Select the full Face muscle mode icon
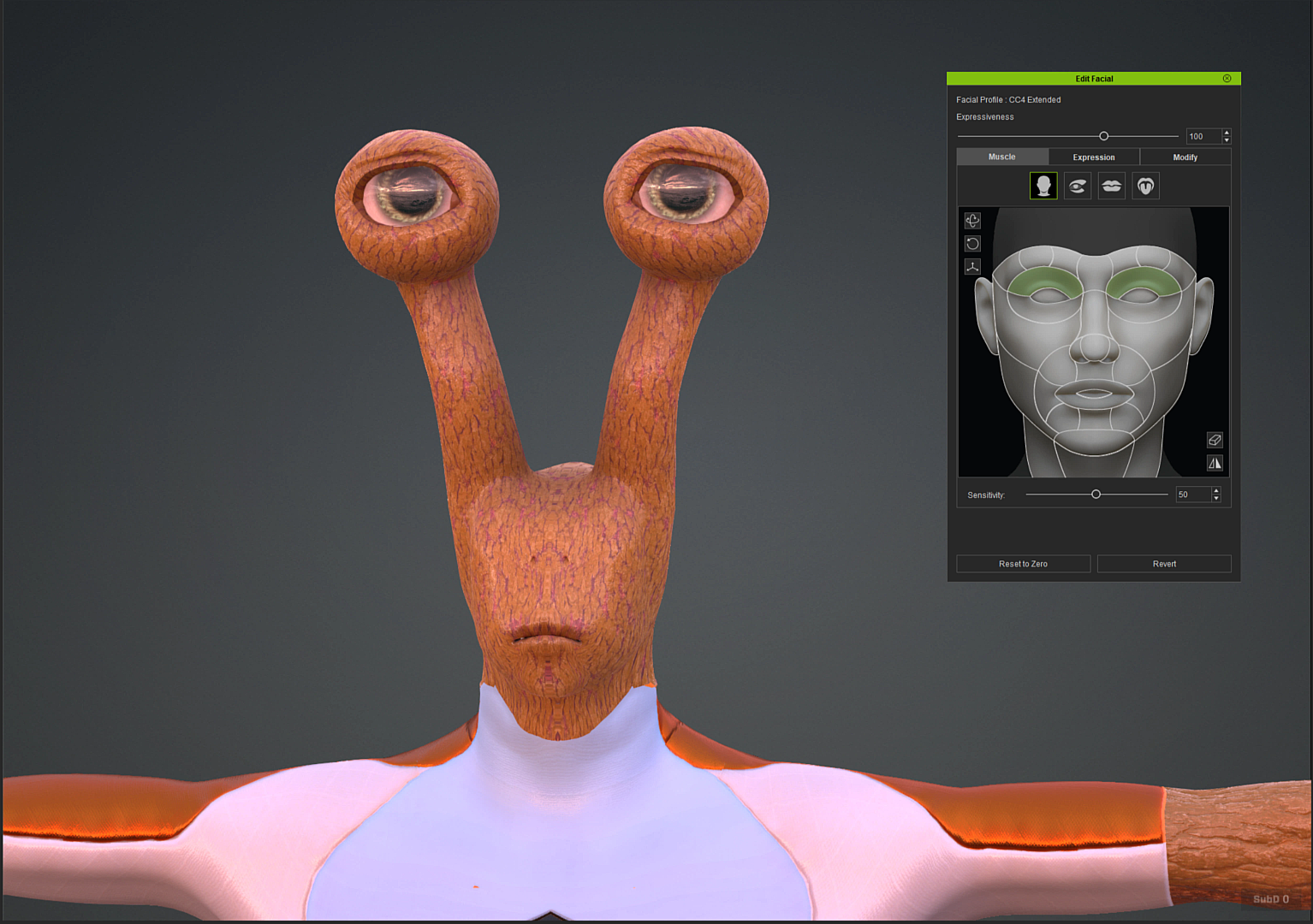This screenshot has height=924, width=1313. pos(1043,186)
